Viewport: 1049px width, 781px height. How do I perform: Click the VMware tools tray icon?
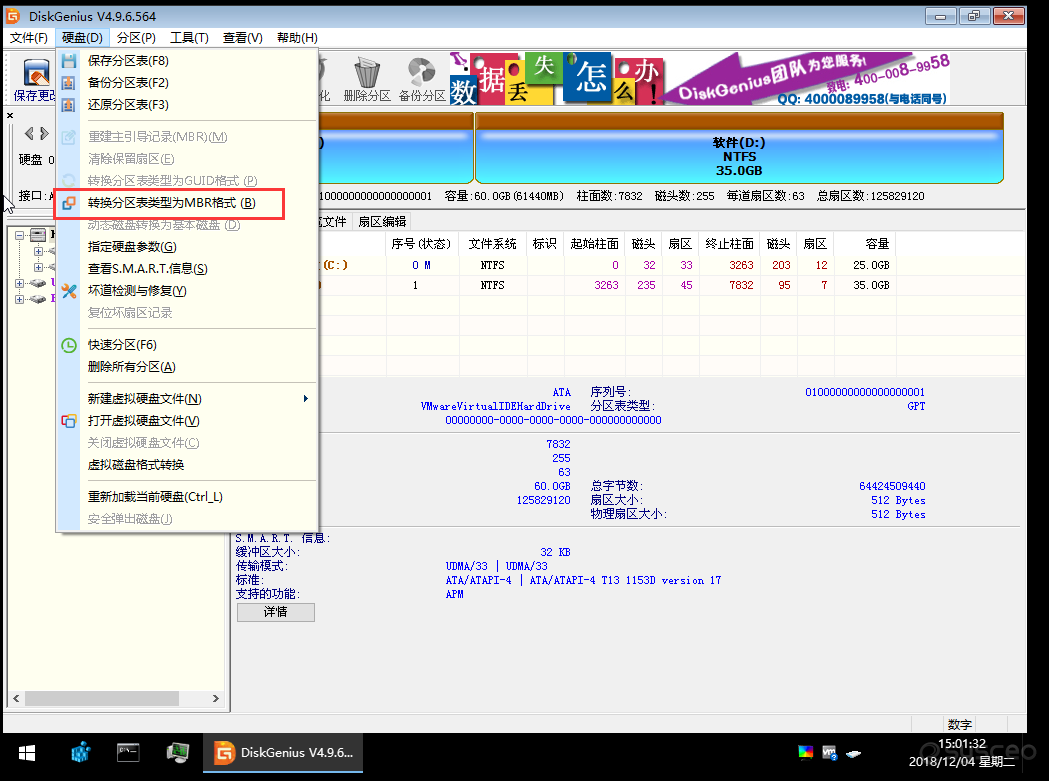click(830, 753)
